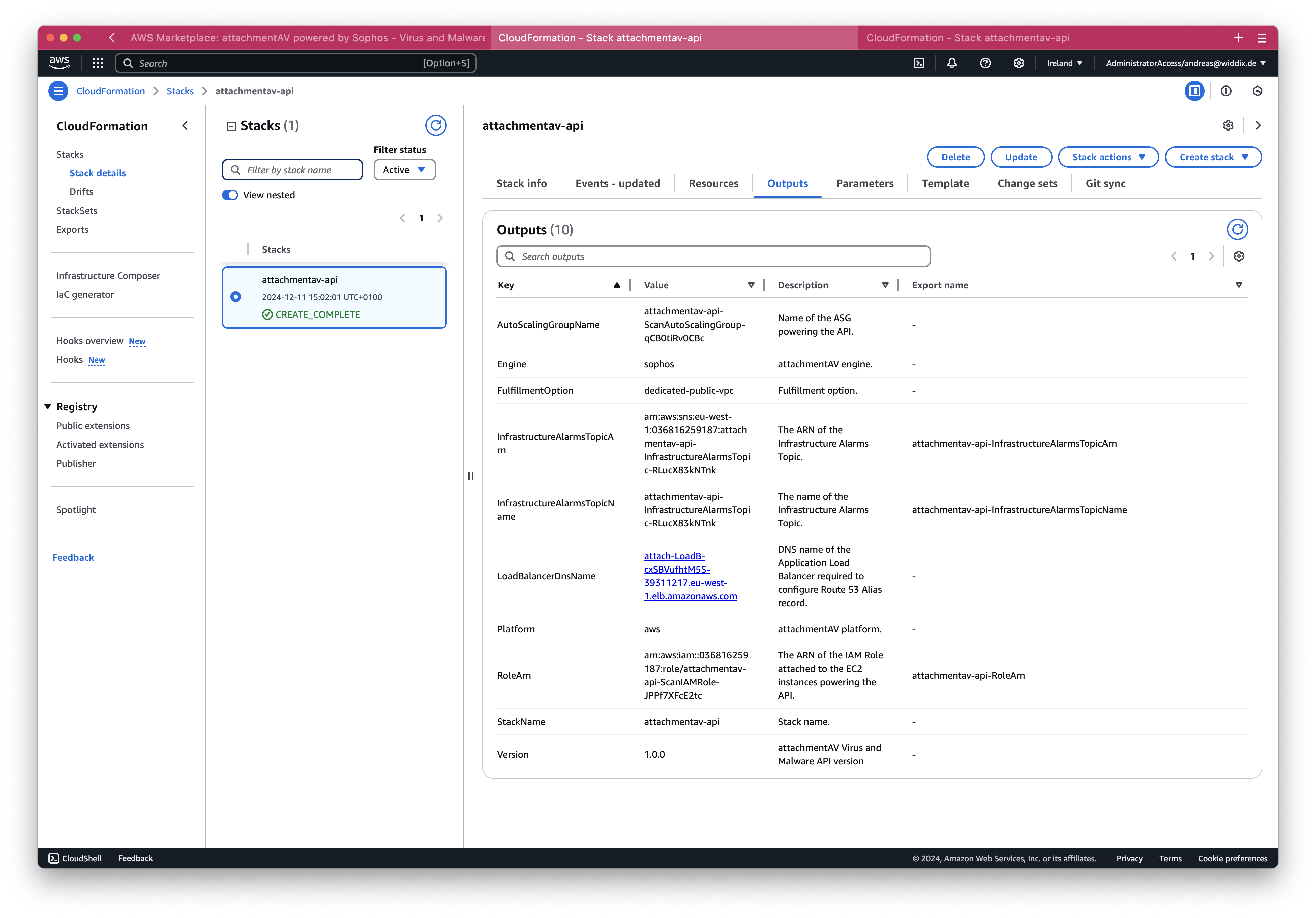Sort by Key column
Viewport: 1316px width, 918px height.
617,285
